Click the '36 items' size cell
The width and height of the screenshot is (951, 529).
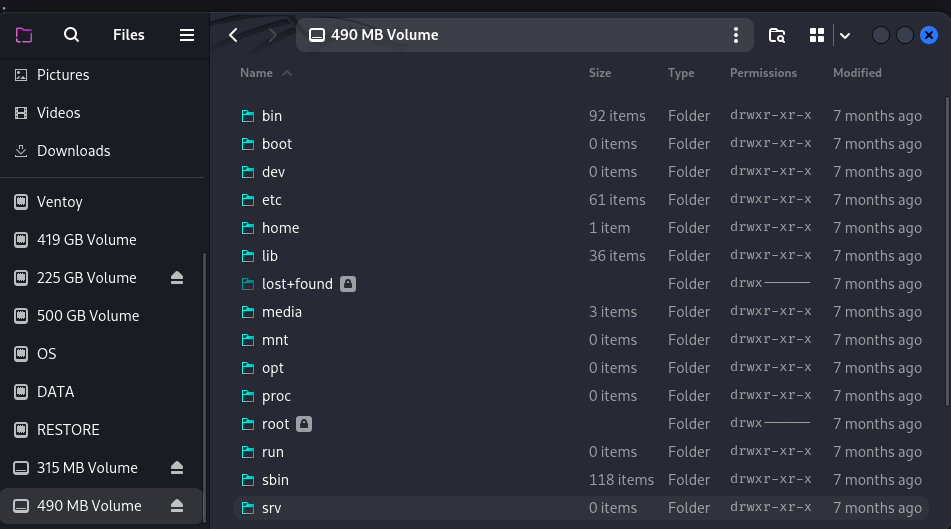tap(617, 256)
